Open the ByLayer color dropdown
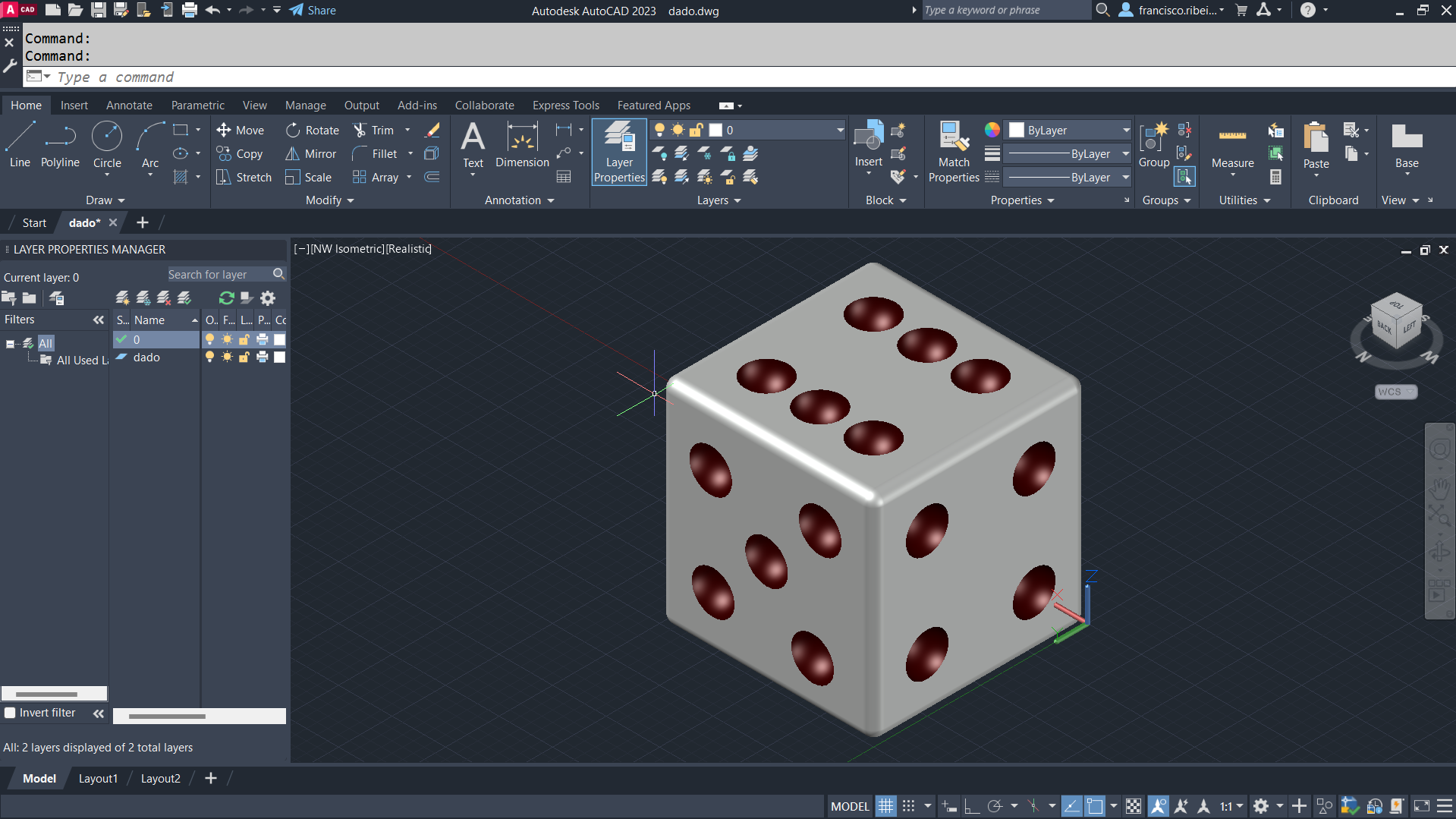Viewport: 1456px width, 819px height. 1068,131
